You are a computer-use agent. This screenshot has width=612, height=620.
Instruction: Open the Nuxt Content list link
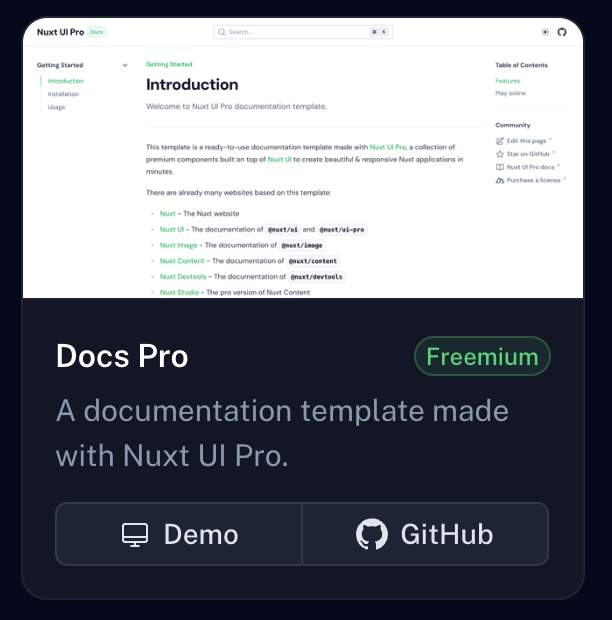[x=182, y=261]
